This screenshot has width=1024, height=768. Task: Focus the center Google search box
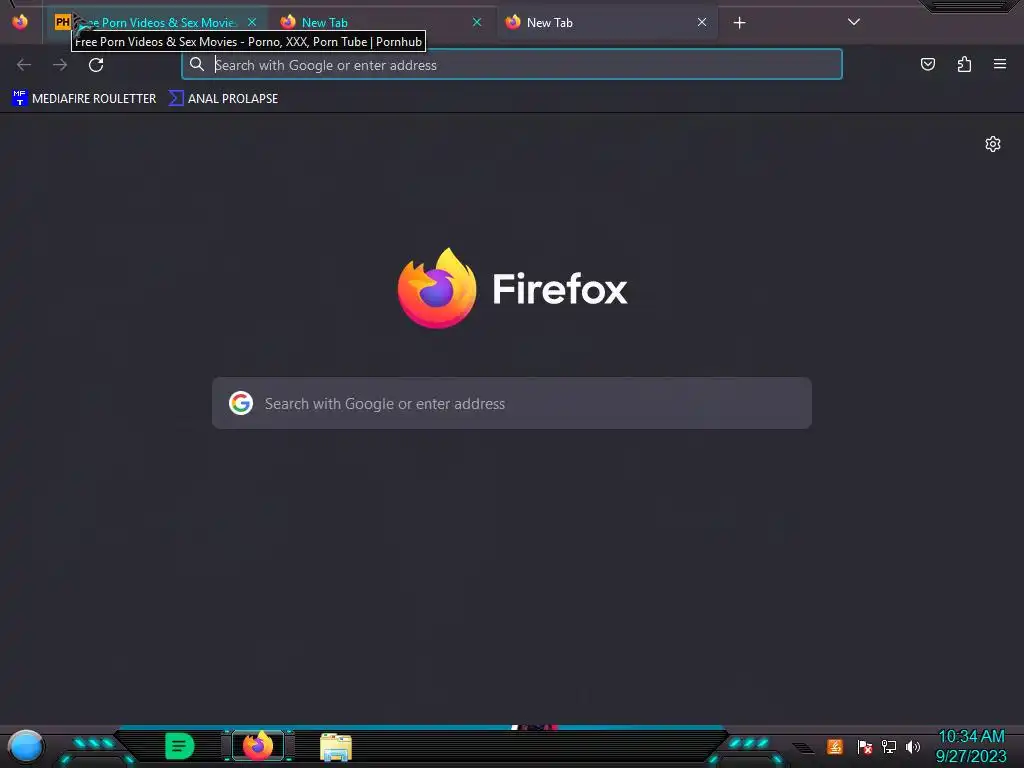point(512,403)
